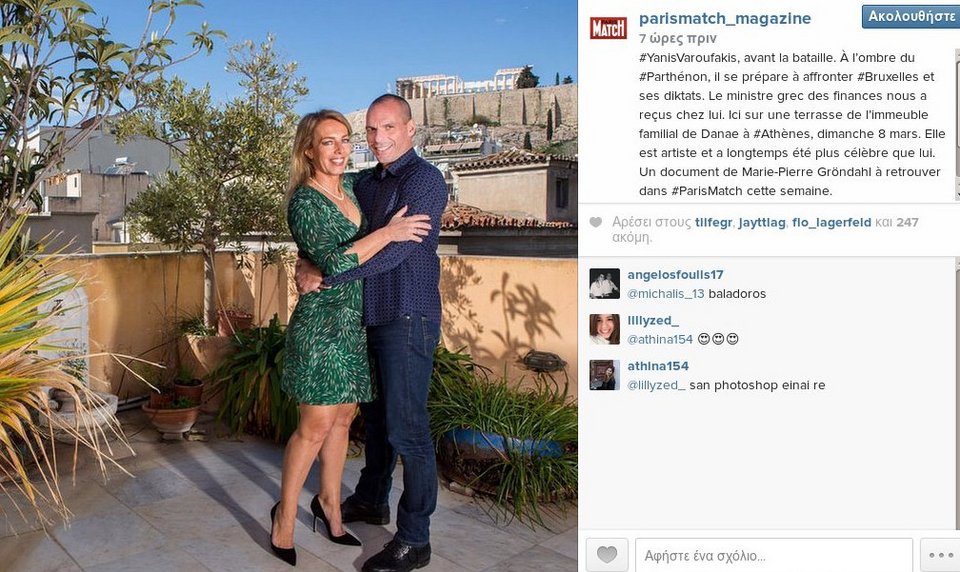Image resolution: width=960 pixels, height=572 pixels.
Task: Open the #ParisMatch hashtag link
Action: tap(708, 190)
